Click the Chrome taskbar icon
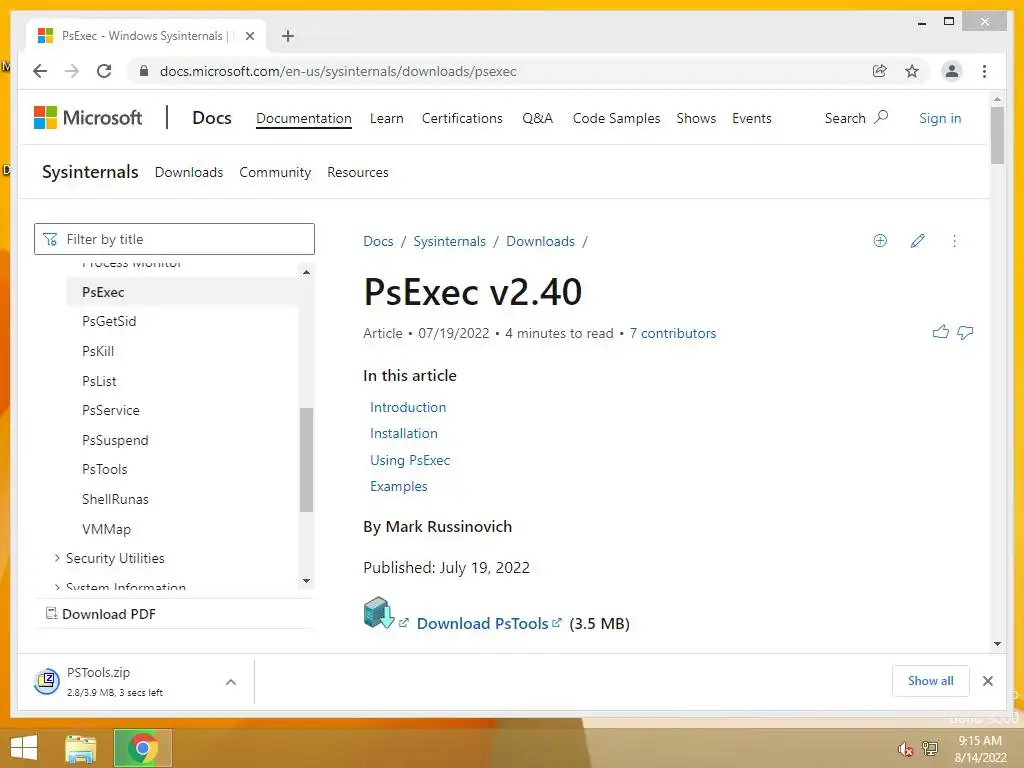 point(142,748)
